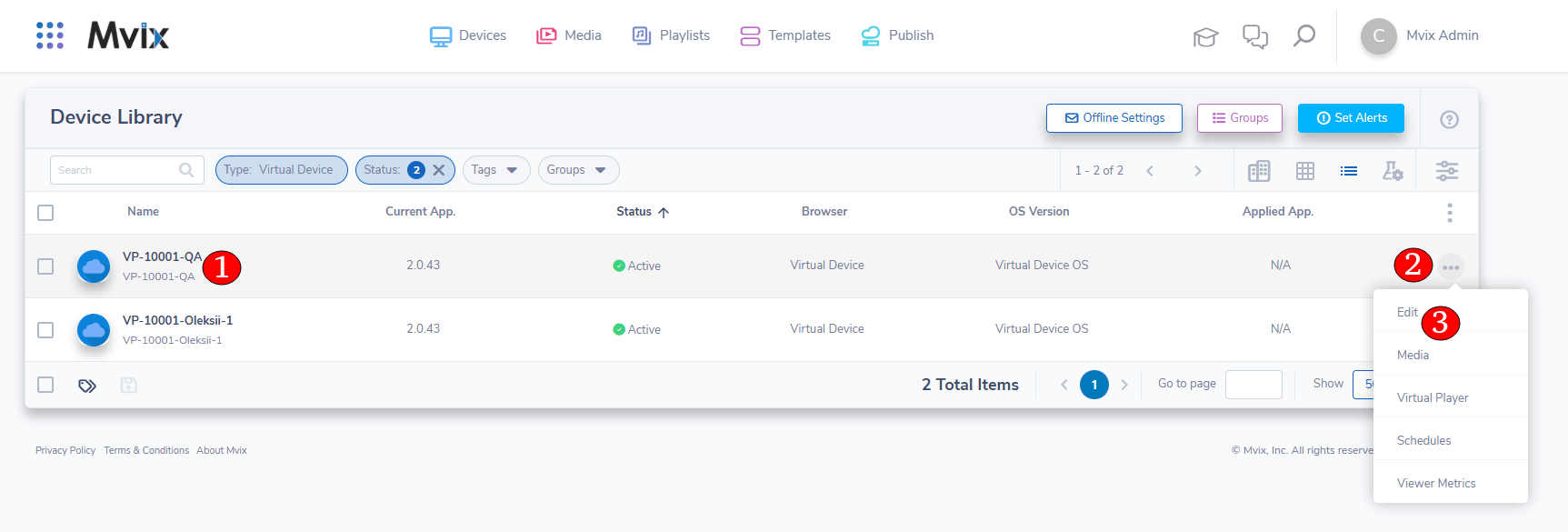Screen dimensions: 1568x532
Task: Click the footer previous page chevron
Action: (1064, 385)
